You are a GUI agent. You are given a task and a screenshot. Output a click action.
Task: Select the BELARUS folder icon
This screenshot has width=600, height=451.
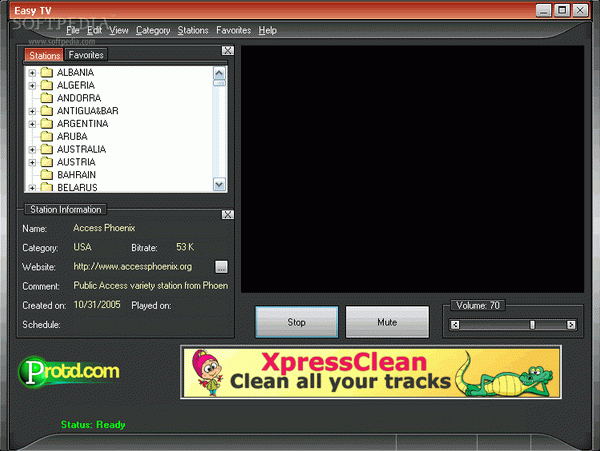tap(47, 187)
